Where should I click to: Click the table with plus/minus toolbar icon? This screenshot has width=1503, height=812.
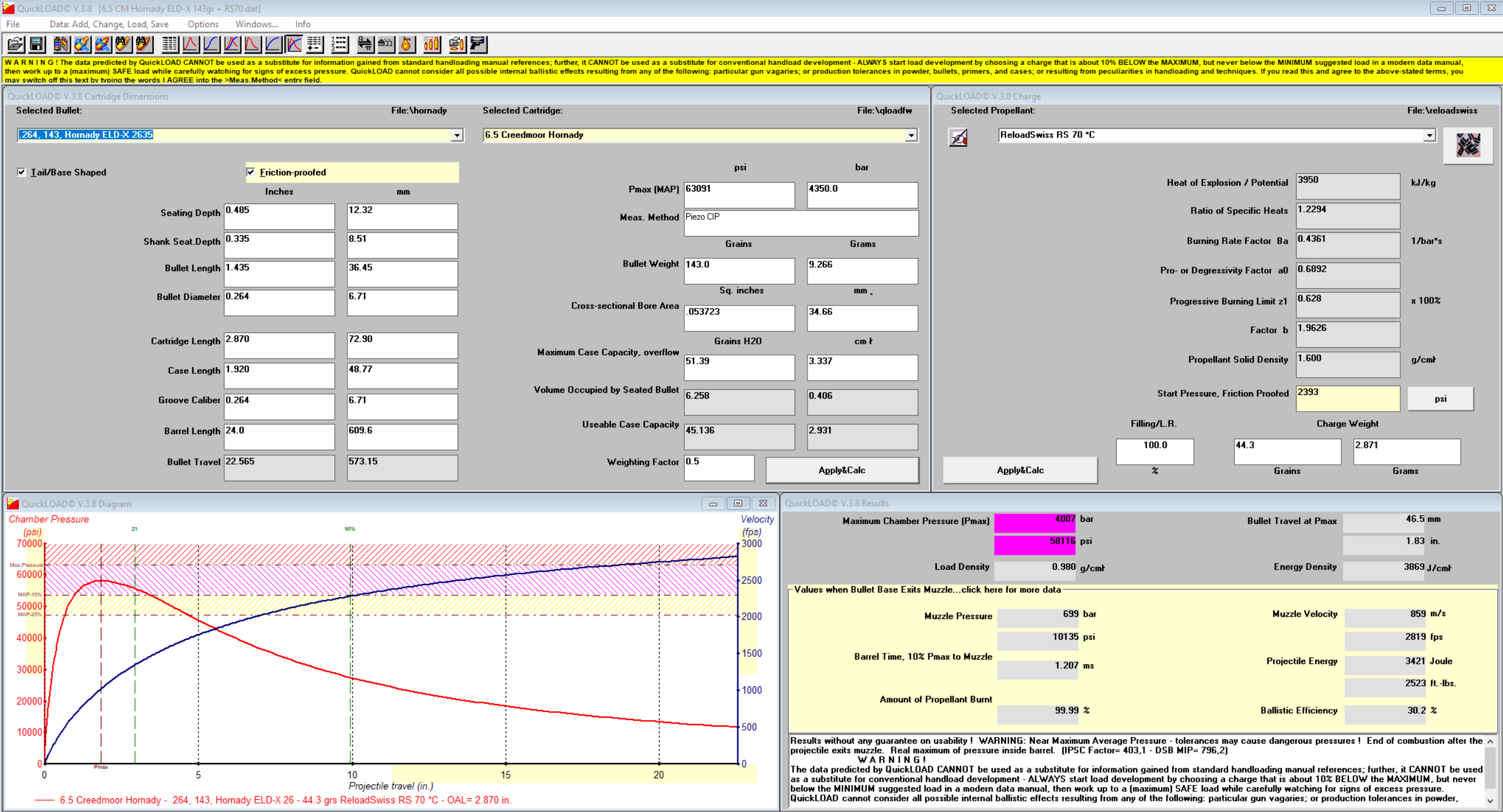(314, 44)
